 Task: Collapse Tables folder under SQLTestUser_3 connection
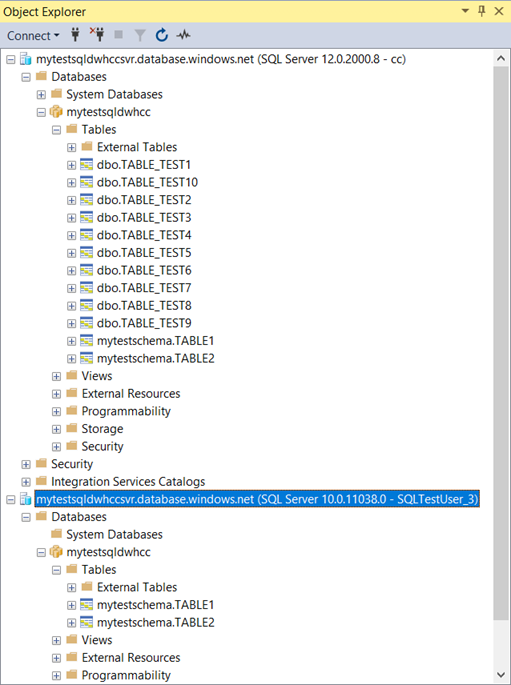(56, 570)
